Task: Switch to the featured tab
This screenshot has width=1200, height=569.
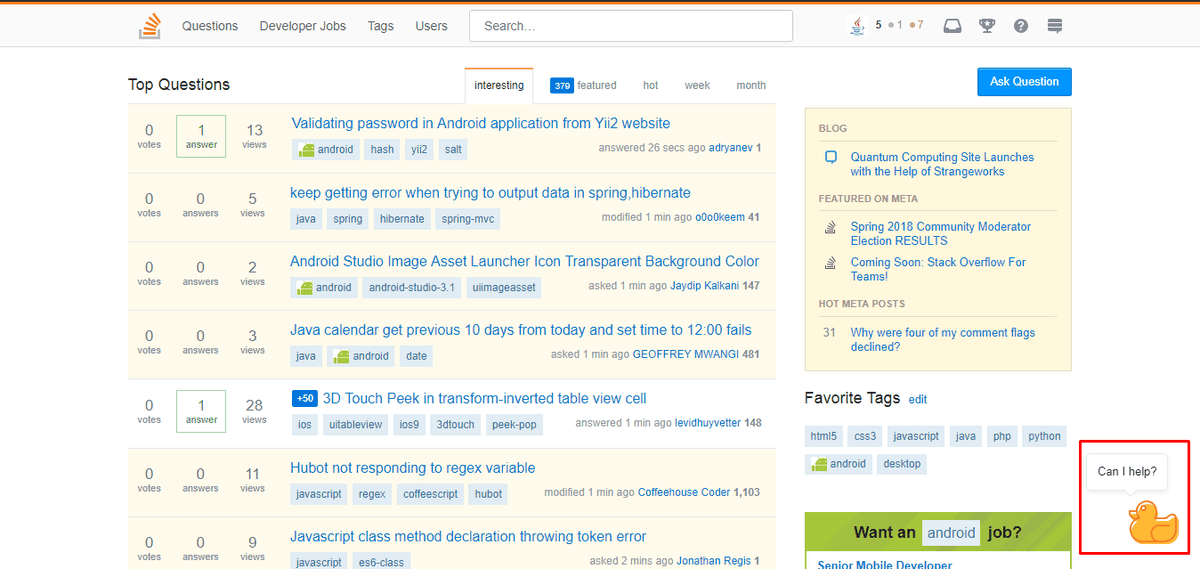Action: tap(584, 86)
